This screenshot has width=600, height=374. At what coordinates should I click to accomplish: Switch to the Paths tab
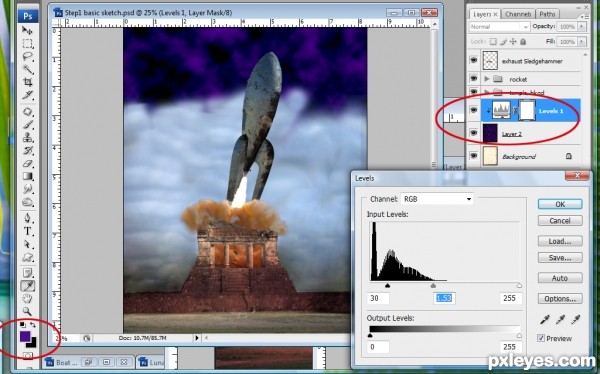[547, 14]
